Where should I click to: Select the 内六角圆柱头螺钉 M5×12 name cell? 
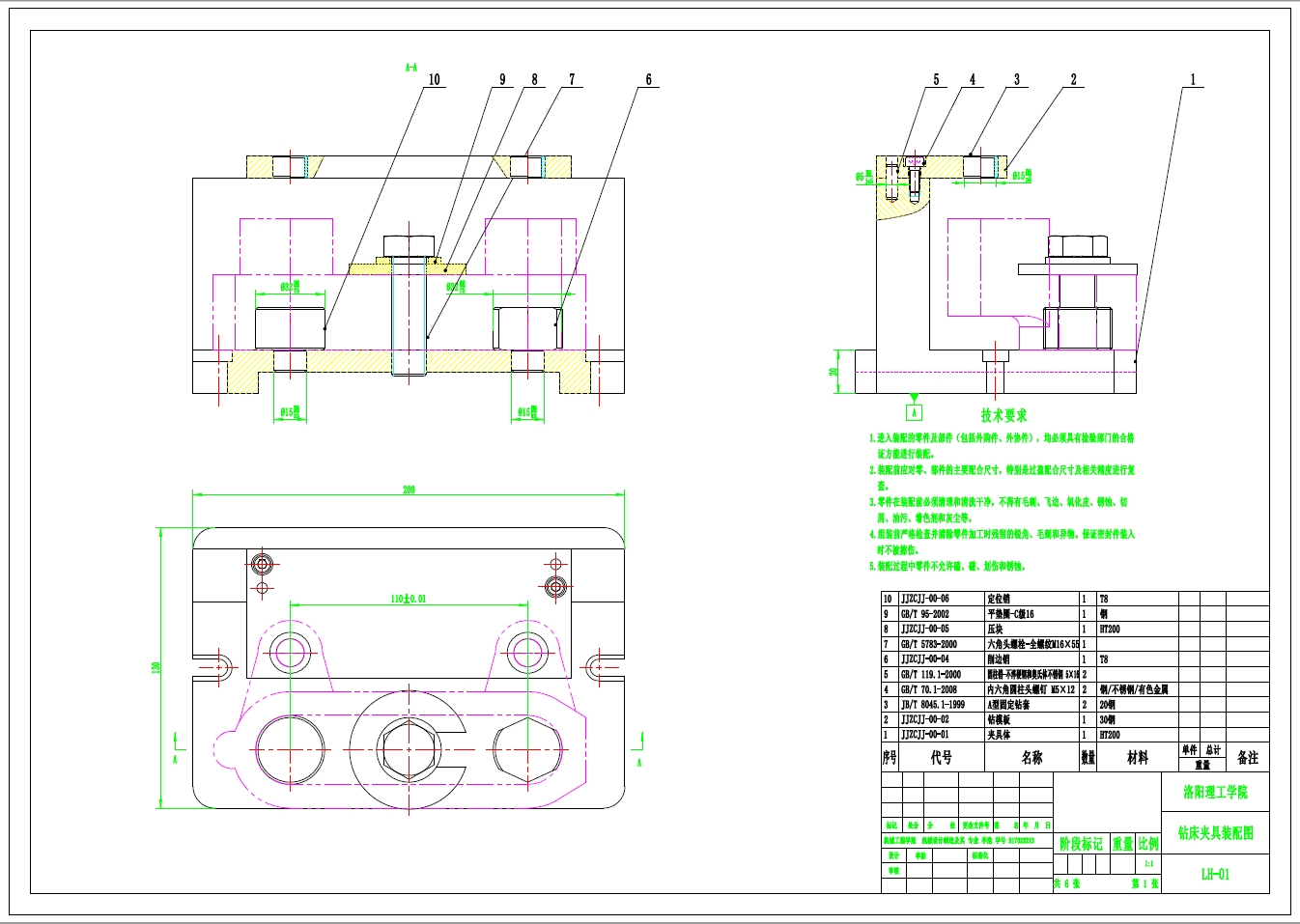(x=1031, y=689)
